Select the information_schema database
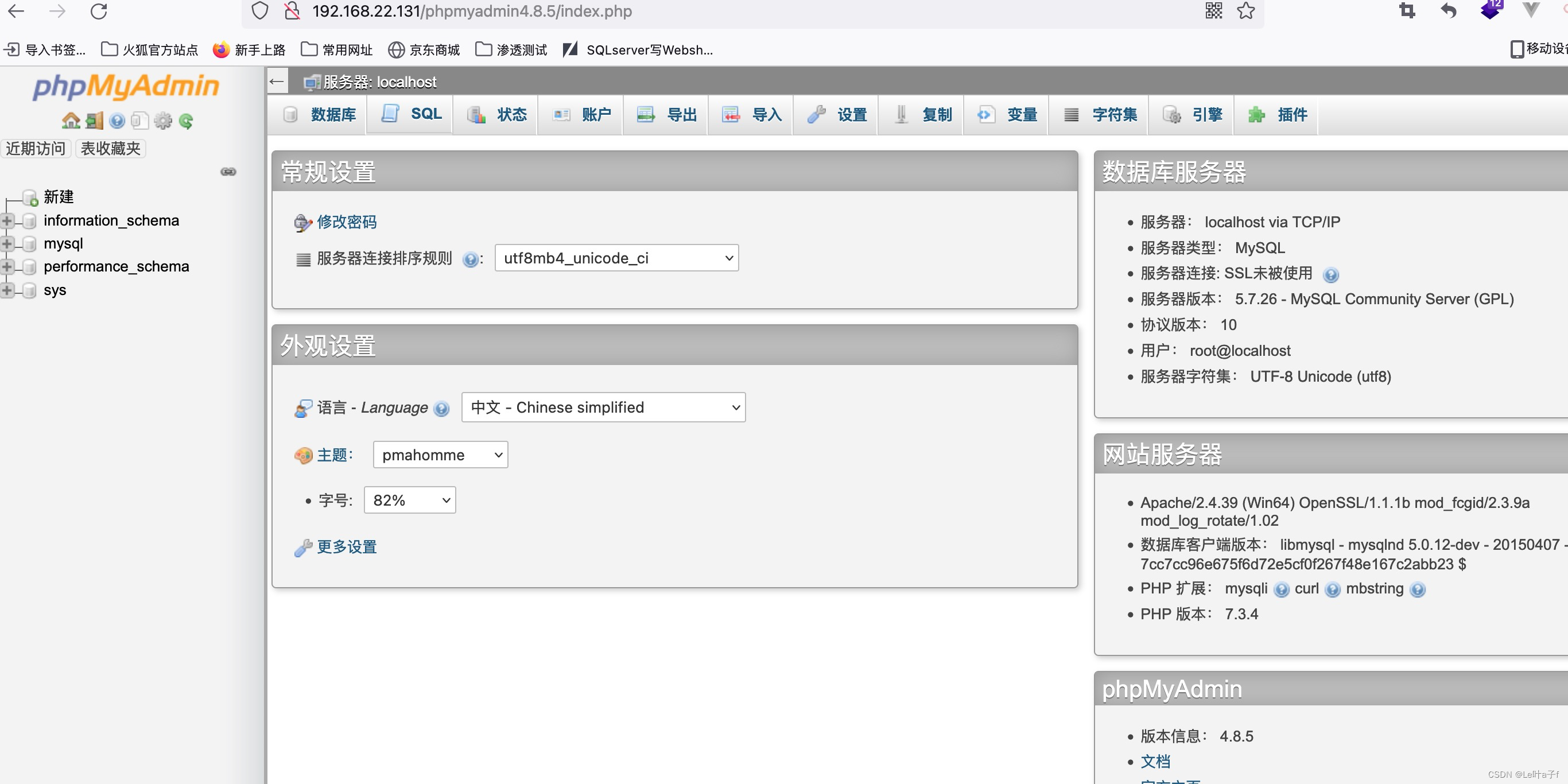 (x=111, y=220)
